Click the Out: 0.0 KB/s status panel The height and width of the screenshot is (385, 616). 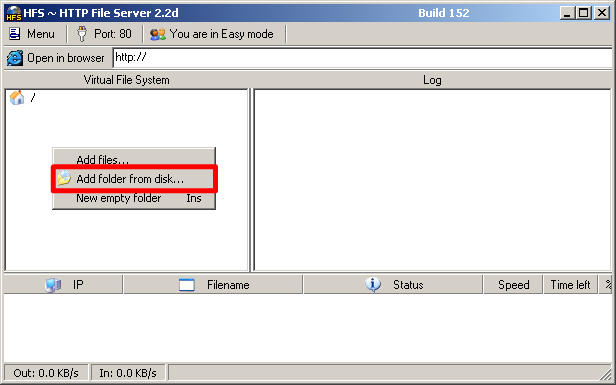point(46,373)
